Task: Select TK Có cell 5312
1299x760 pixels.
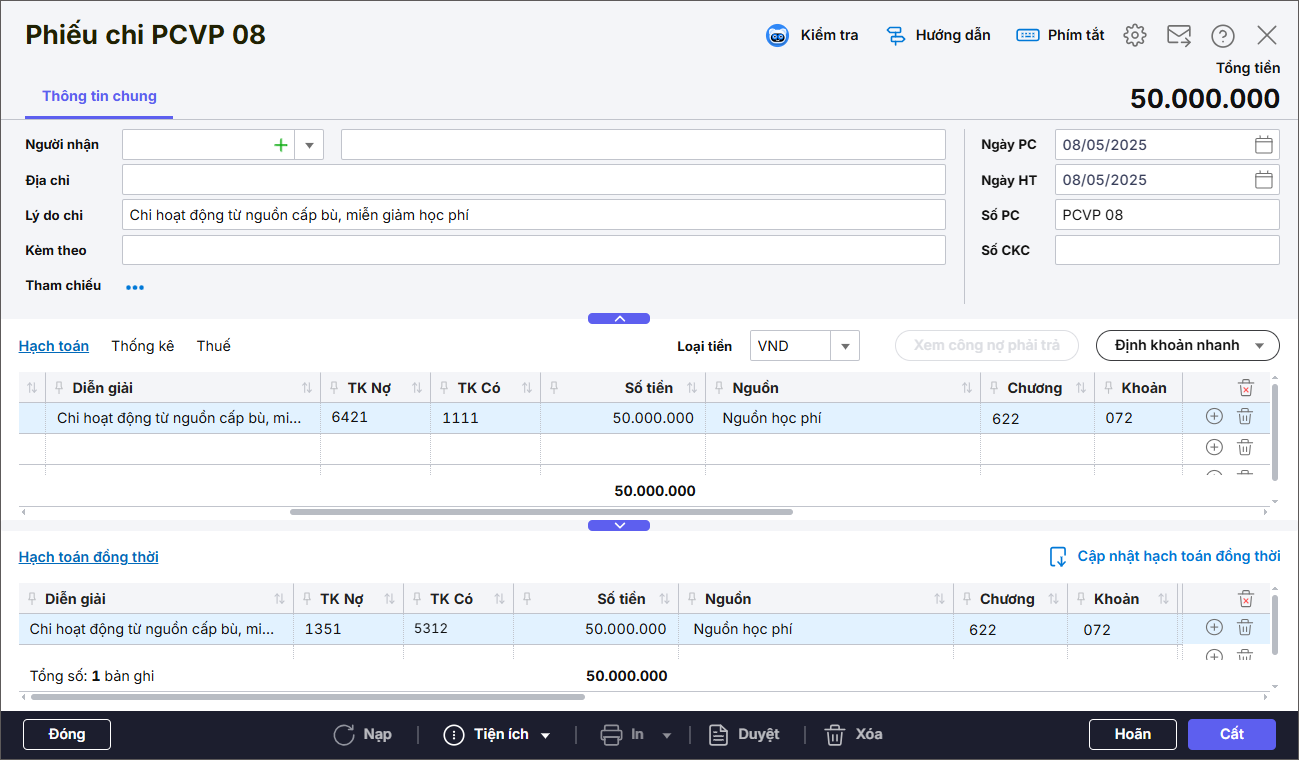Action: tap(458, 629)
